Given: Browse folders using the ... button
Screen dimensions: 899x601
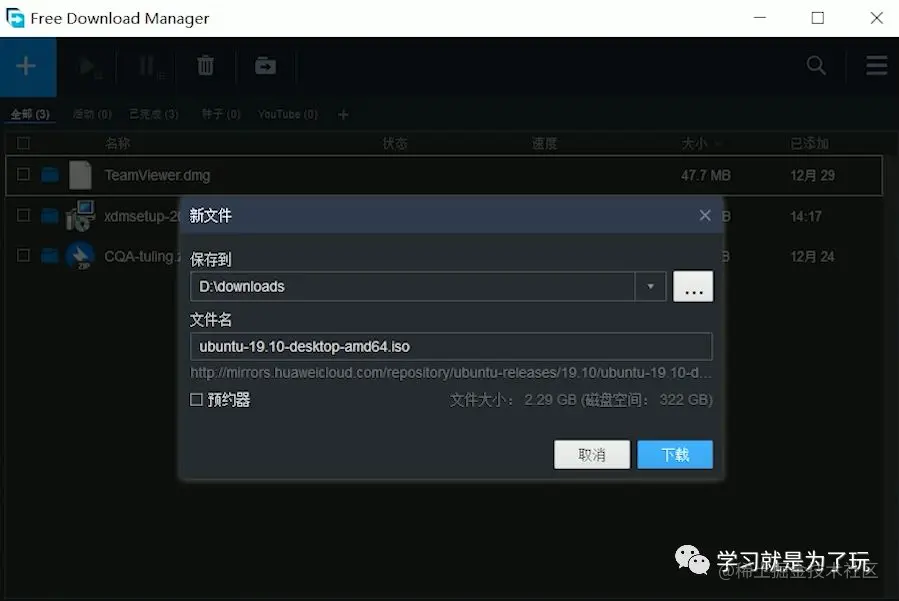Looking at the screenshot, I should [x=693, y=286].
